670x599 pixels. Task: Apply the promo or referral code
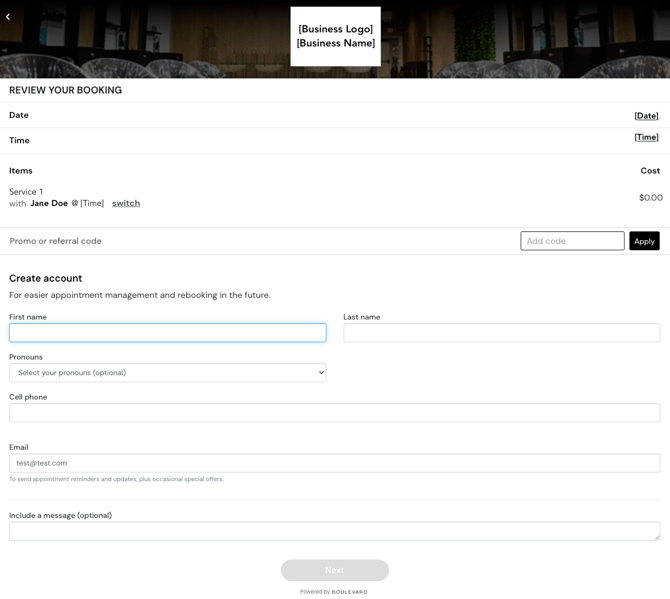coord(644,241)
